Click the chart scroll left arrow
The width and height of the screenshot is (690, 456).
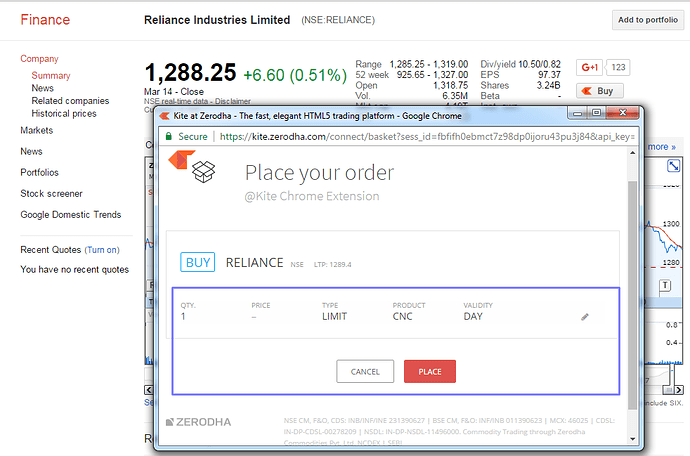pyautogui.click(x=149, y=390)
